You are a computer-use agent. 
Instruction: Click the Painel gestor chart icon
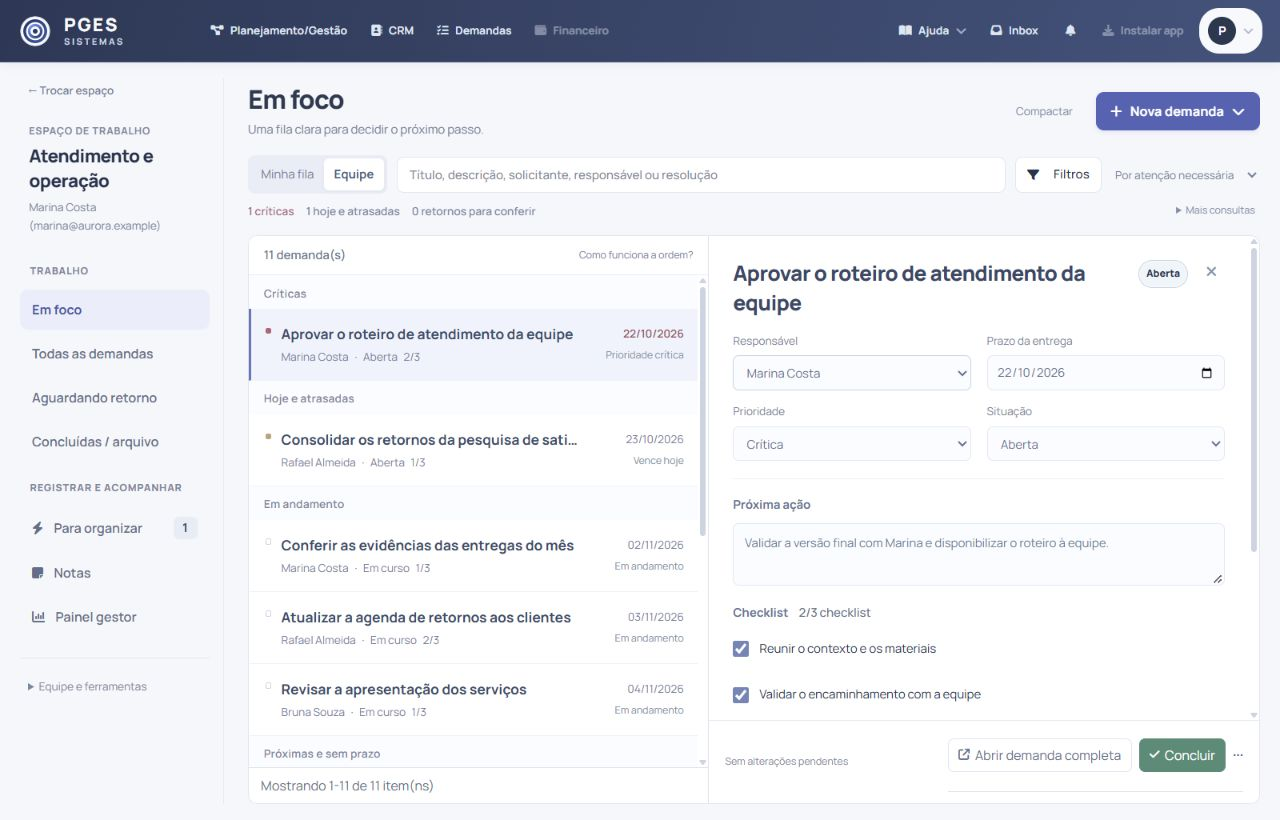(38, 617)
